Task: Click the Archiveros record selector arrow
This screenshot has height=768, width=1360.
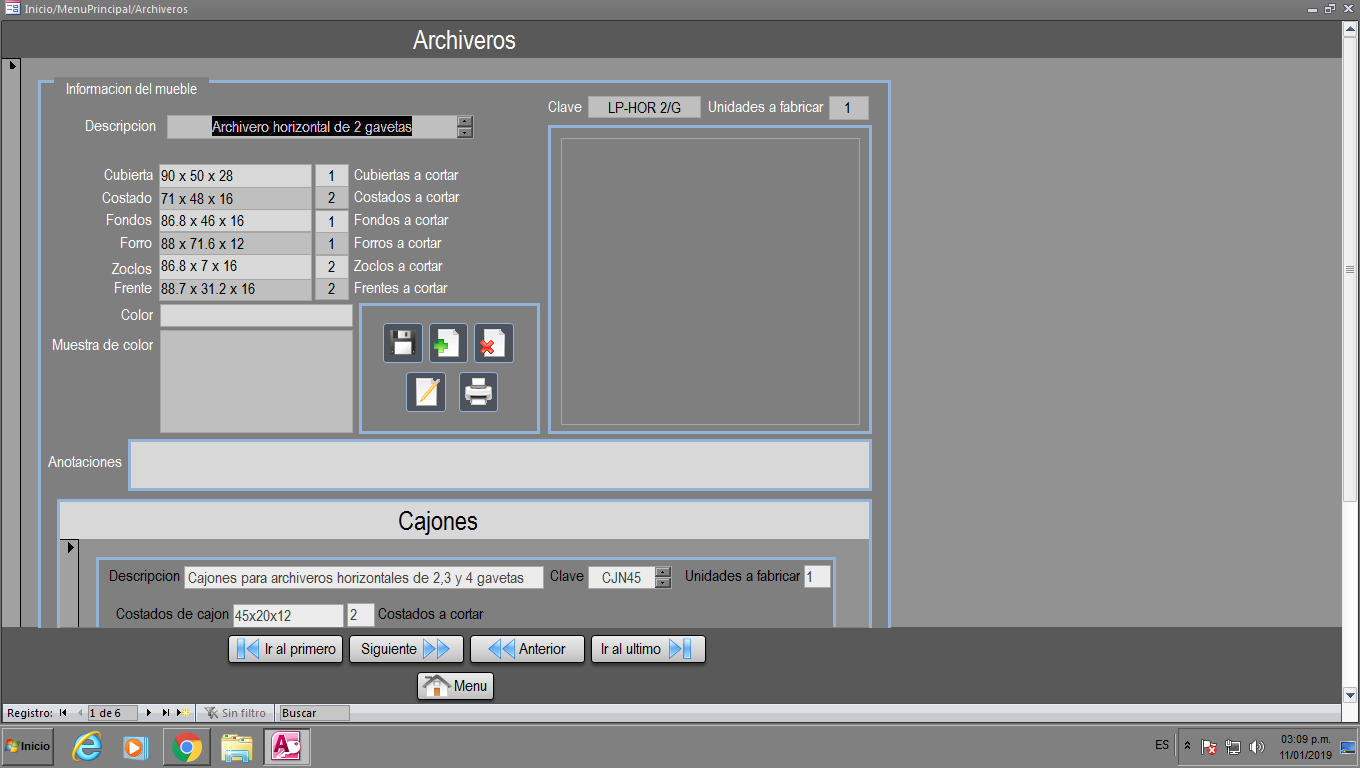Action: (x=13, y=66)
